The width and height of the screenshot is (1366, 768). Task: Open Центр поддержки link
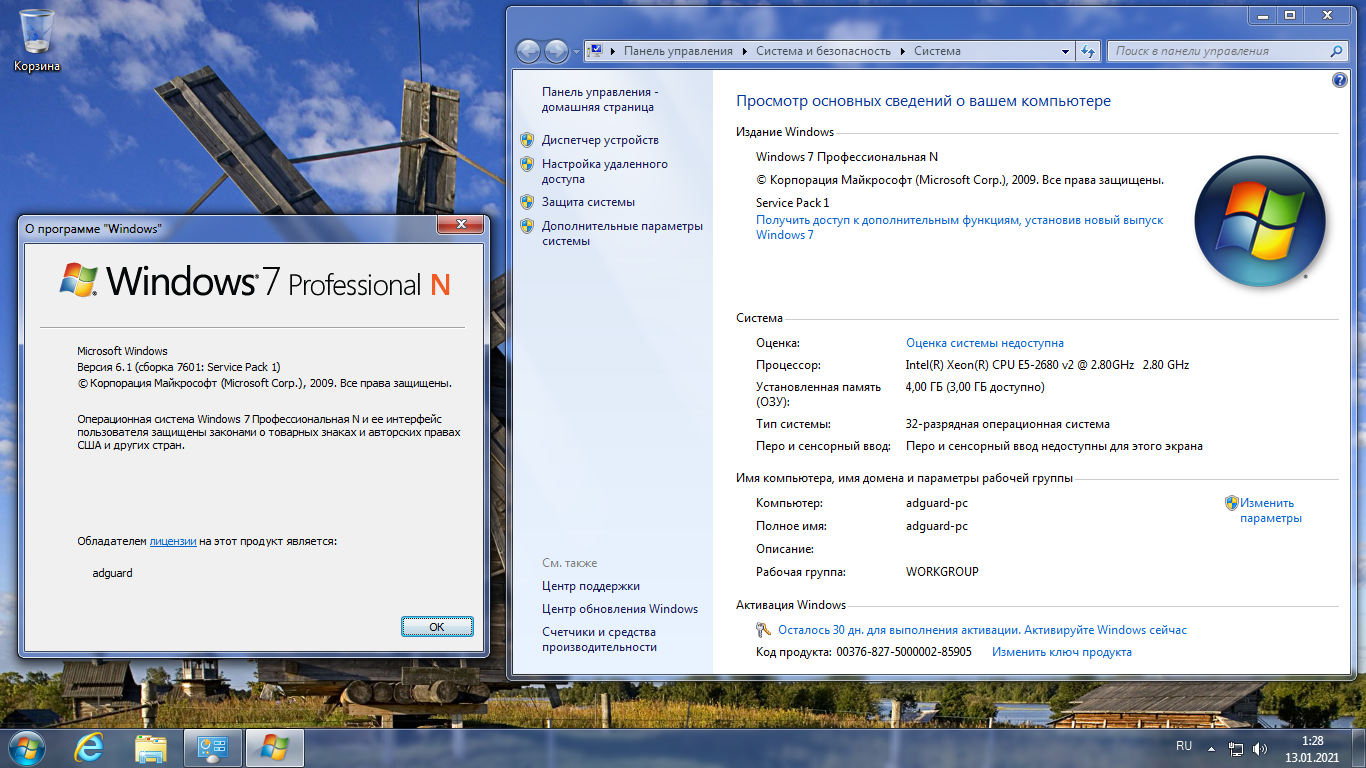tap(591, 586)
